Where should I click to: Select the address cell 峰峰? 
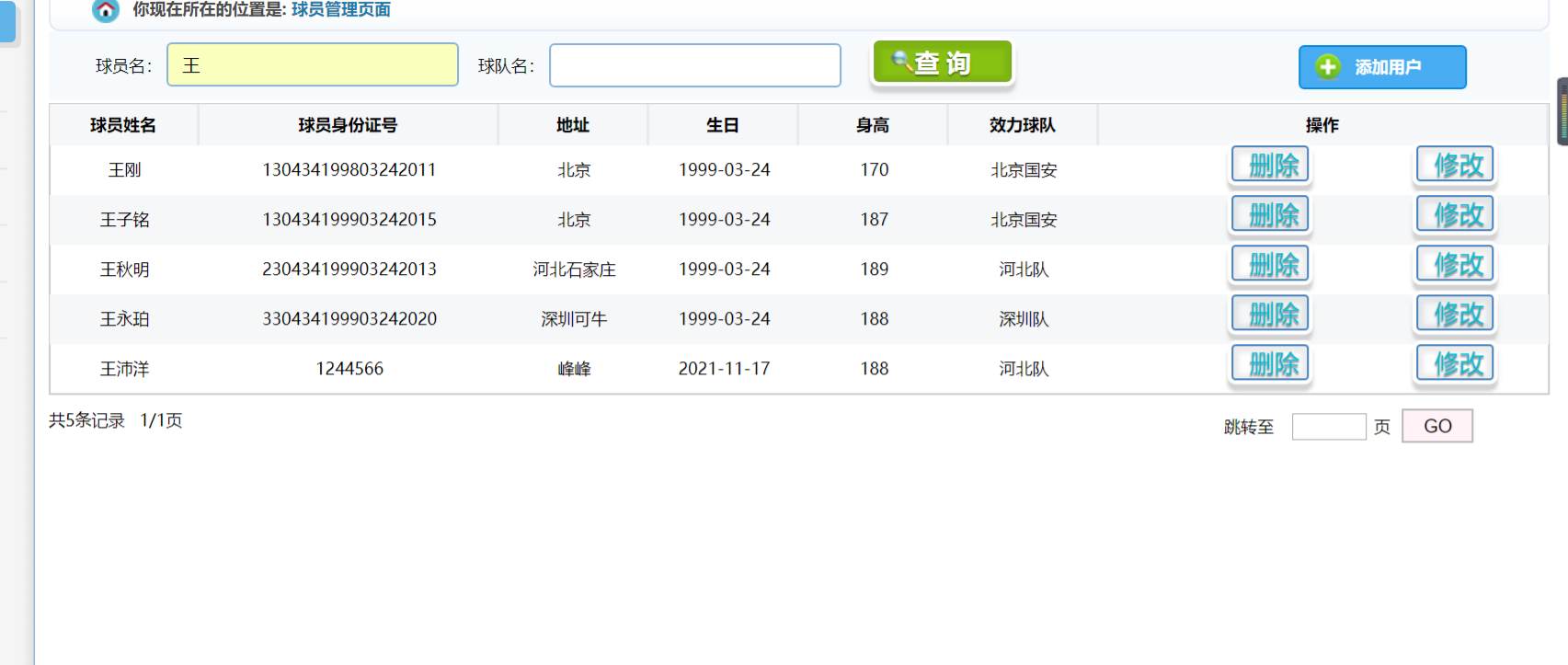(x=574, y=369)
